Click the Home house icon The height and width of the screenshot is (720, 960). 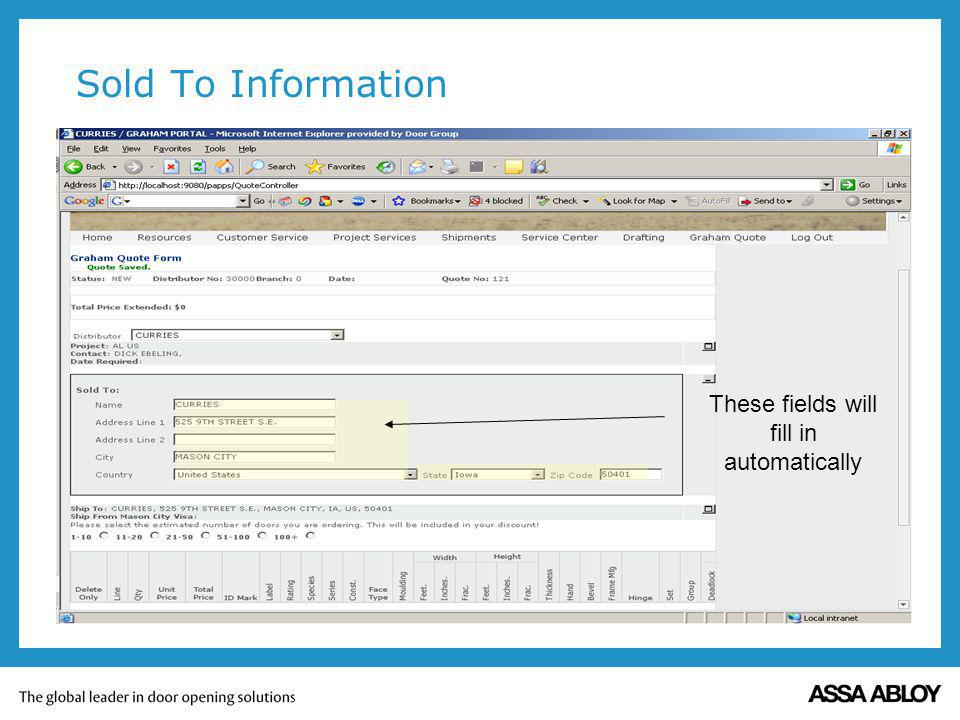224,167
